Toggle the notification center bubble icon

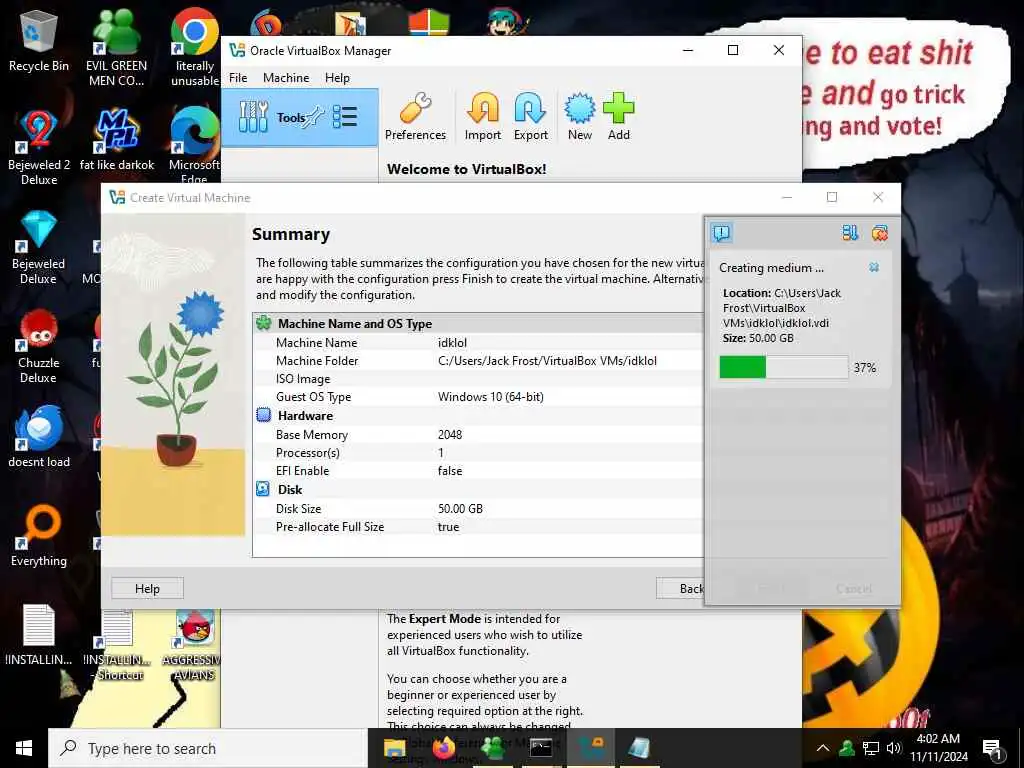coord(722,233)
